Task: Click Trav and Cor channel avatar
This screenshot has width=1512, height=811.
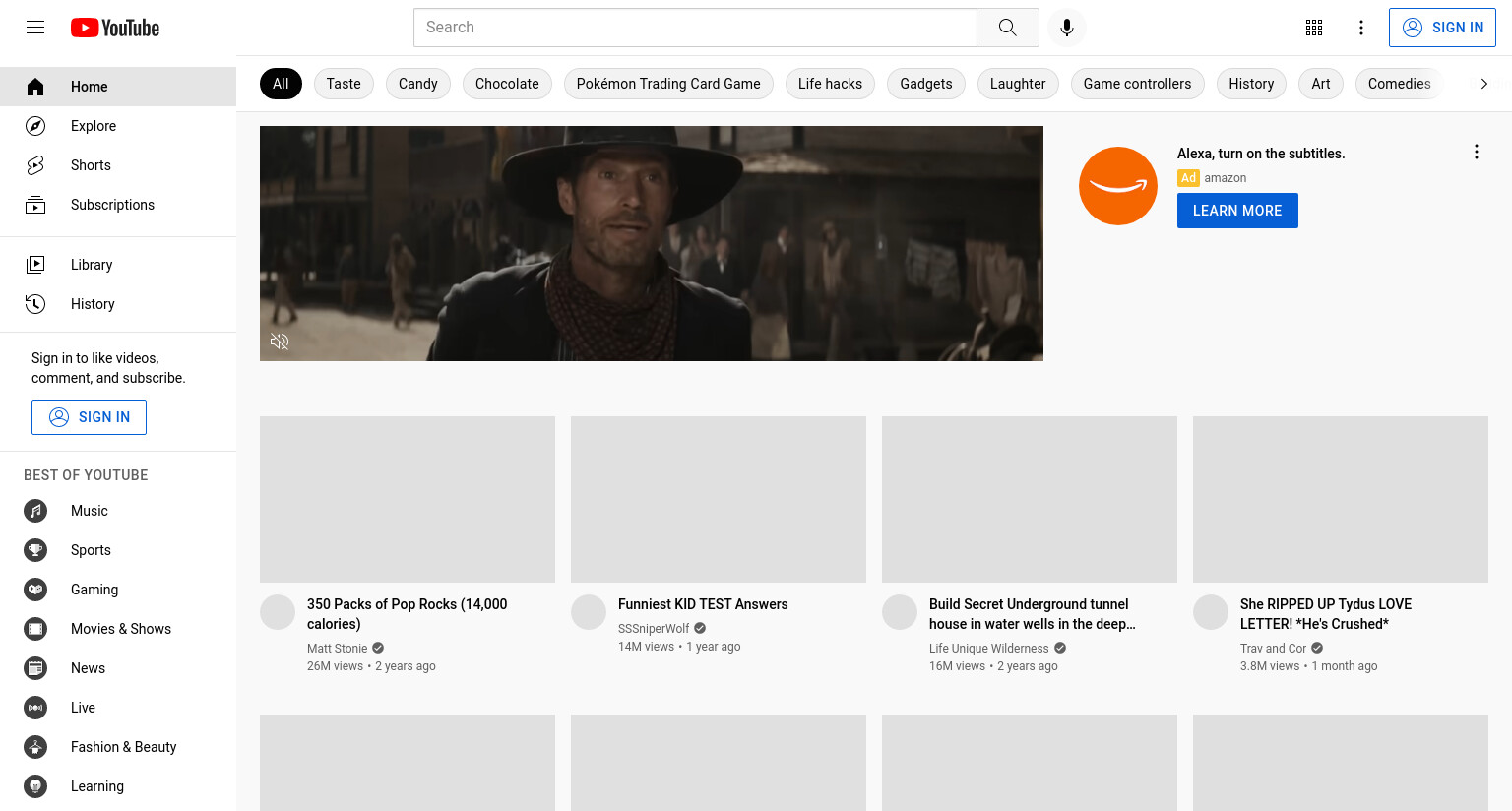Action: coord(1211,612)
